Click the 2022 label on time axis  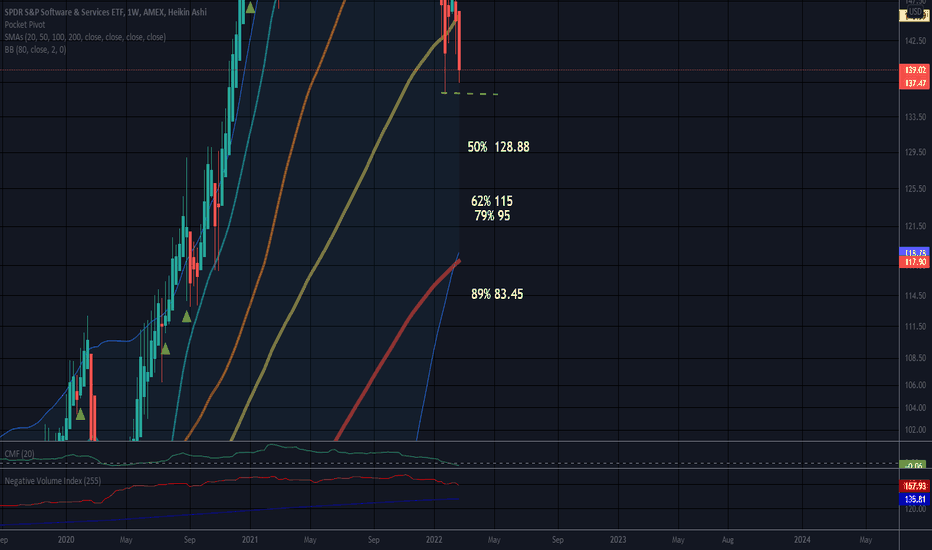point(434,540)
